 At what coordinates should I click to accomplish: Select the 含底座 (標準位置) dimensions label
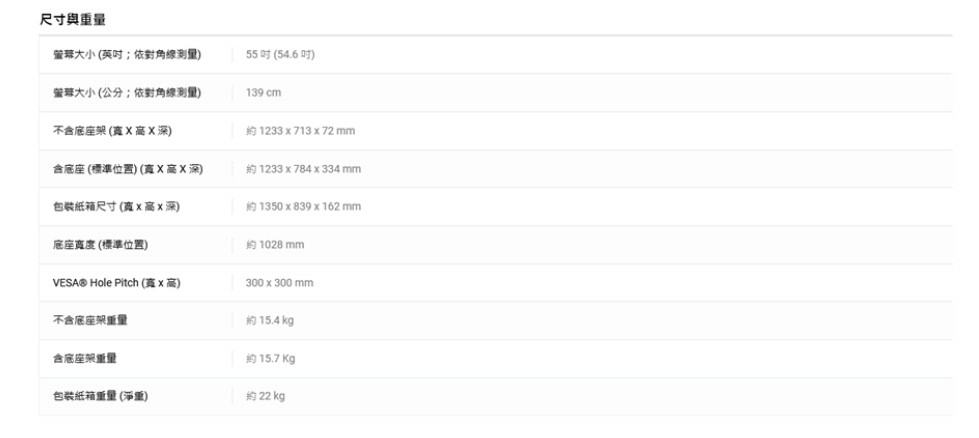click(x=128, y=168)
